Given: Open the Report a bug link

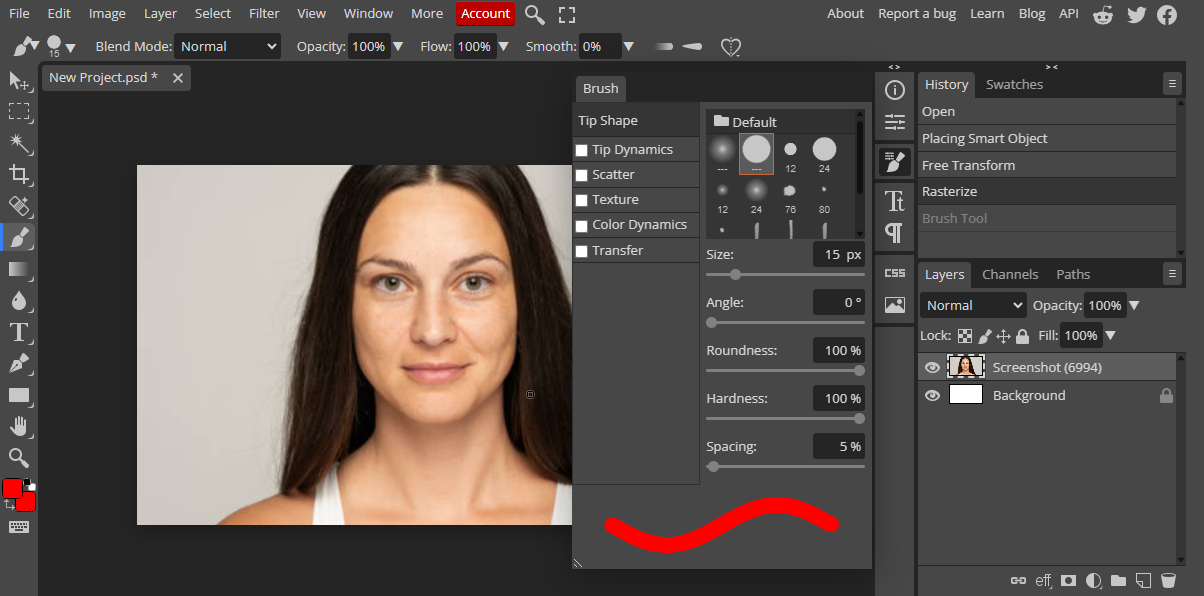Looking at the screenshot, I should pos(917,14).
